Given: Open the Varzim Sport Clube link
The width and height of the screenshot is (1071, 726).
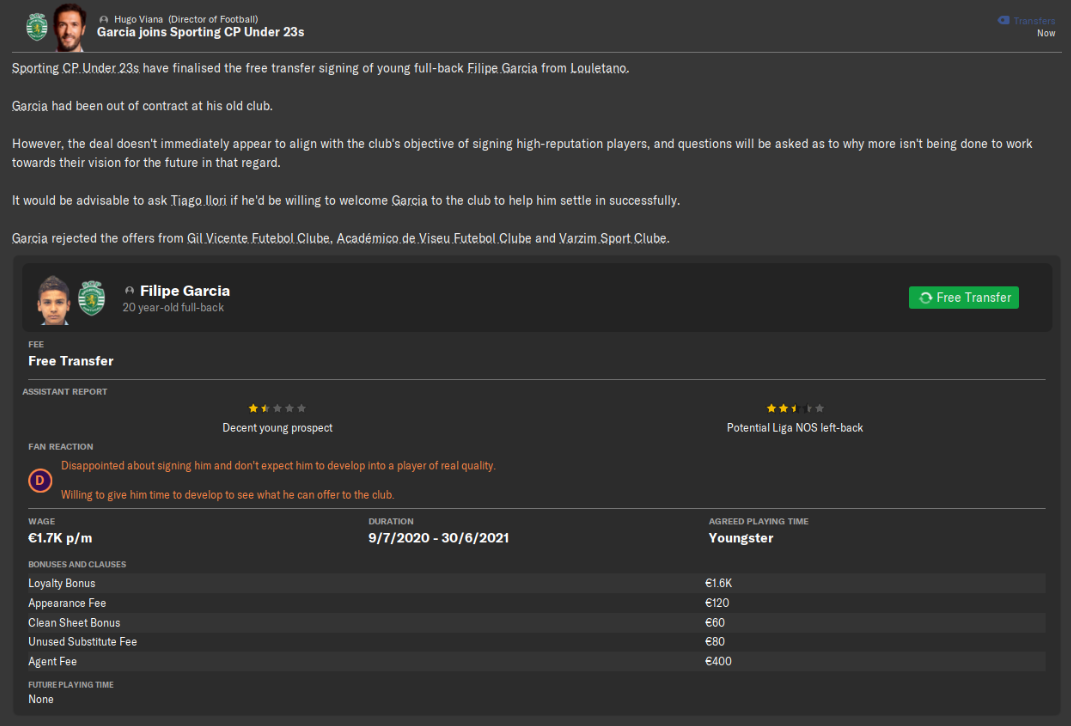Looking at the screenshot, I should [x=613, y=238].
